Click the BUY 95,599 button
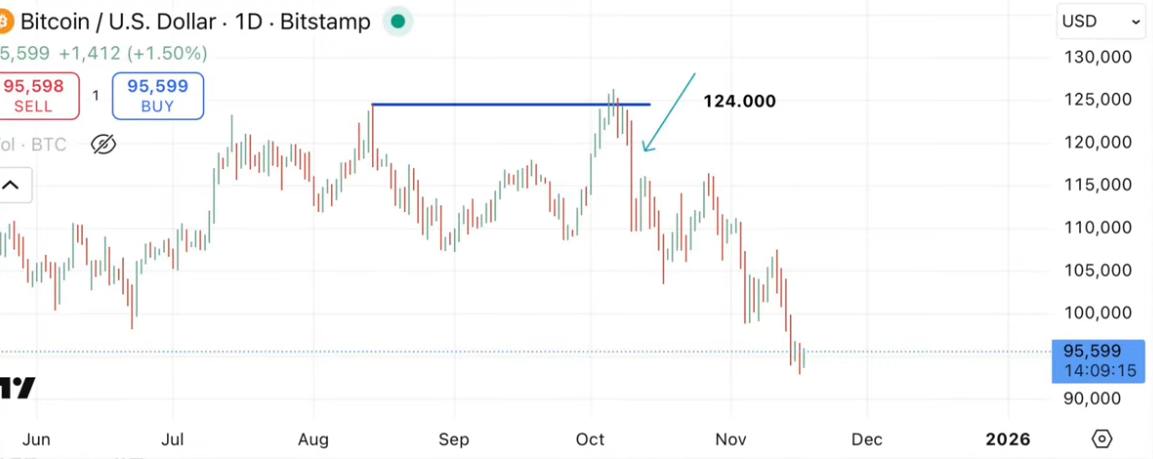This screenshot has height=459, width=1153. (x=158, y=96)
